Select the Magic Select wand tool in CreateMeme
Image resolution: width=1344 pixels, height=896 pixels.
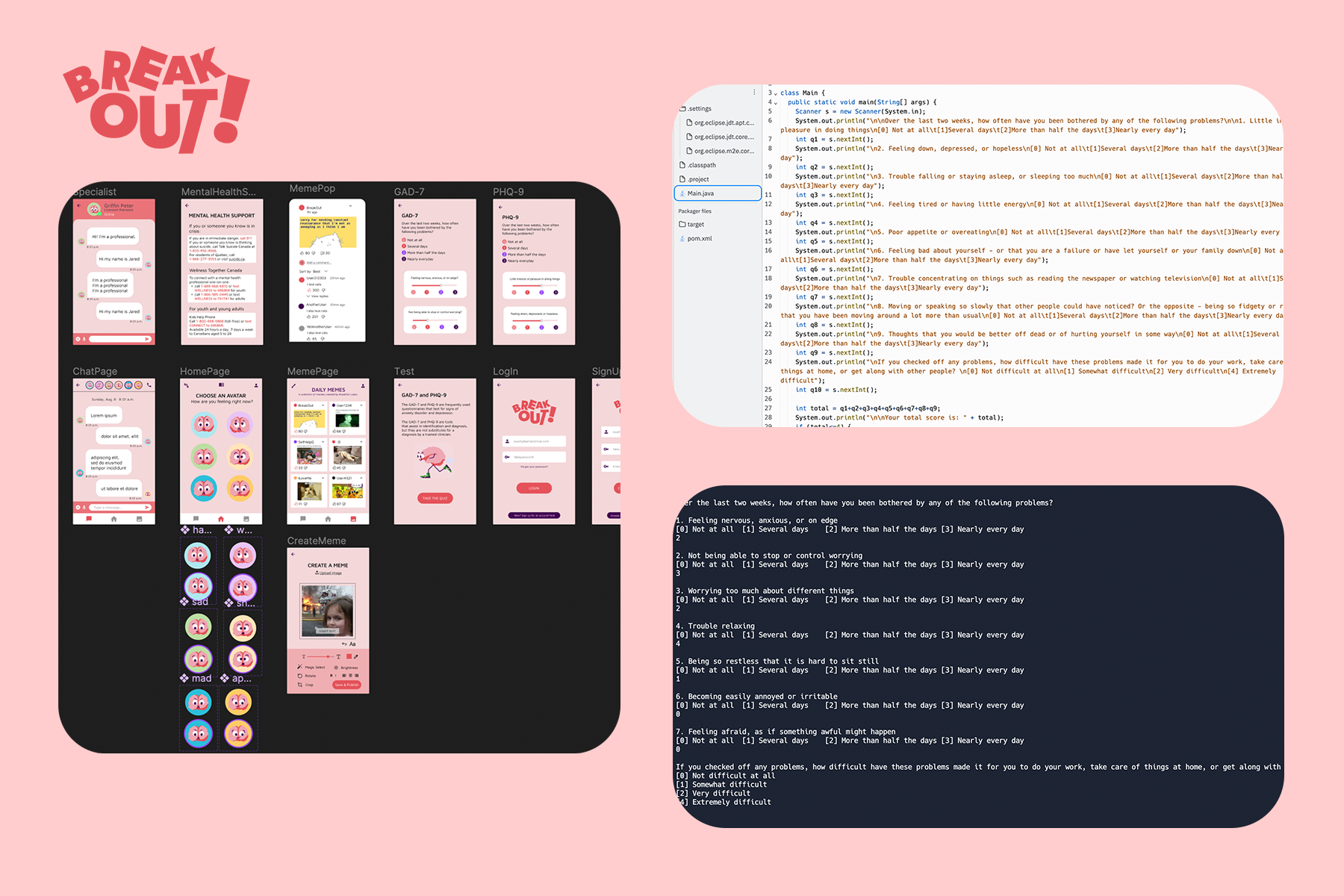tap(300, 667)
